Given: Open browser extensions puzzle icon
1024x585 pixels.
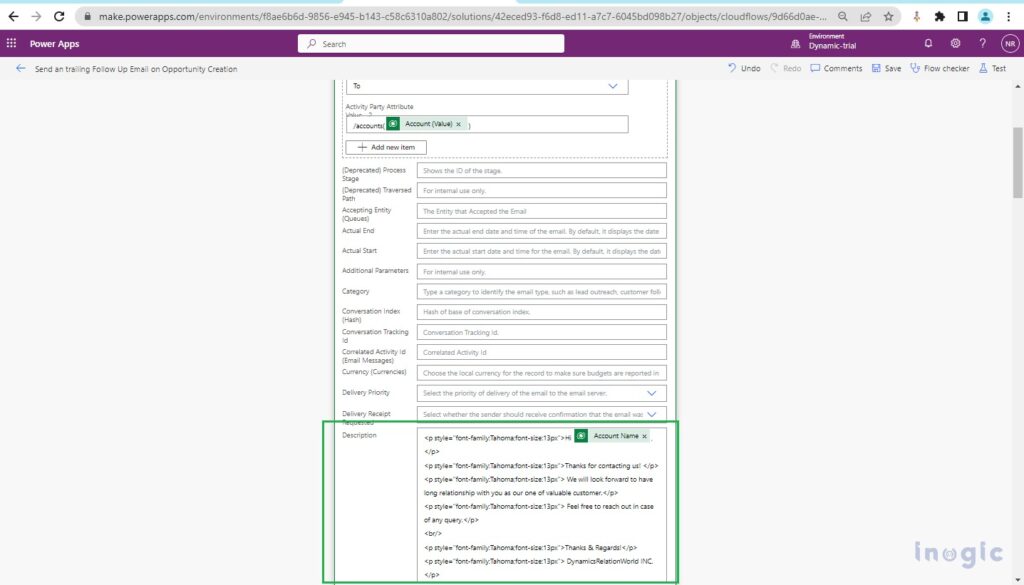Looking at the screenshot, I should [x=940, y=16].
